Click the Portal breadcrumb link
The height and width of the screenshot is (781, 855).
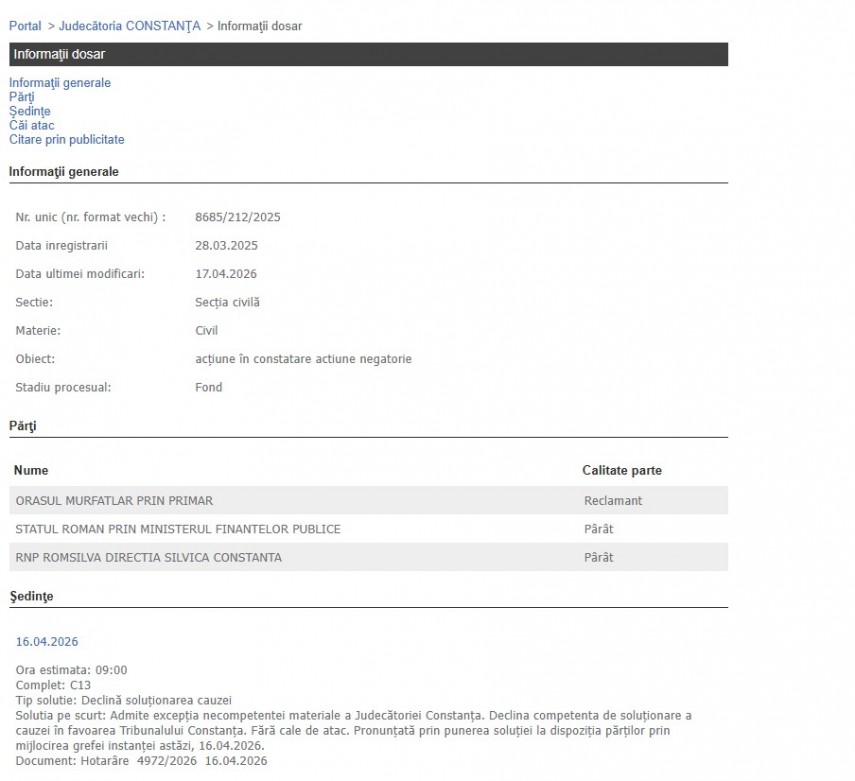click(25, 25)
